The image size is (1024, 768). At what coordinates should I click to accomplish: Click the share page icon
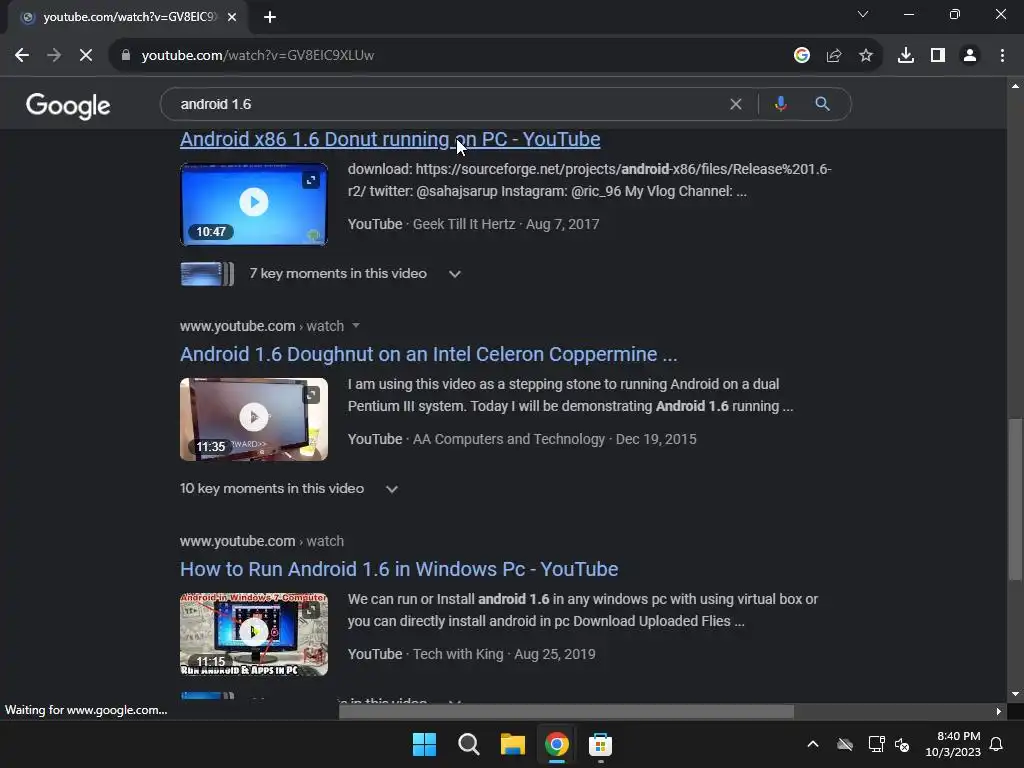834,56
